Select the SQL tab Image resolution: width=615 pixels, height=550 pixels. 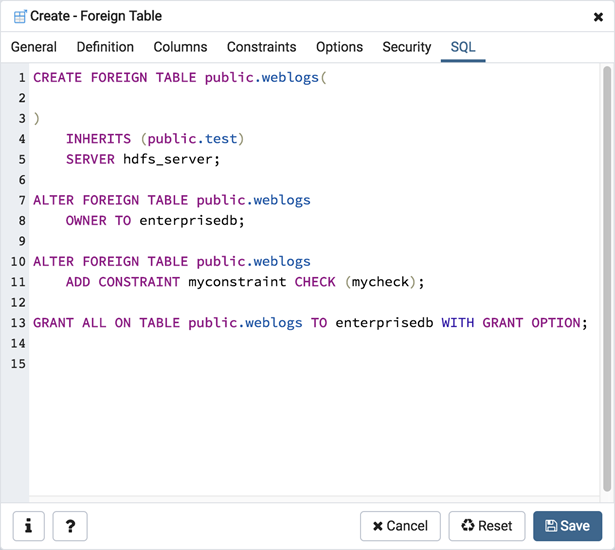click(463, 47)
